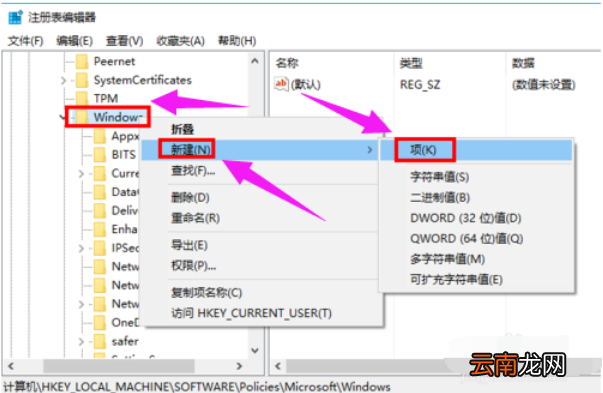Click the Registry Editor app icon in title bar
603x393 pixels.
click(x=15, y=17)
